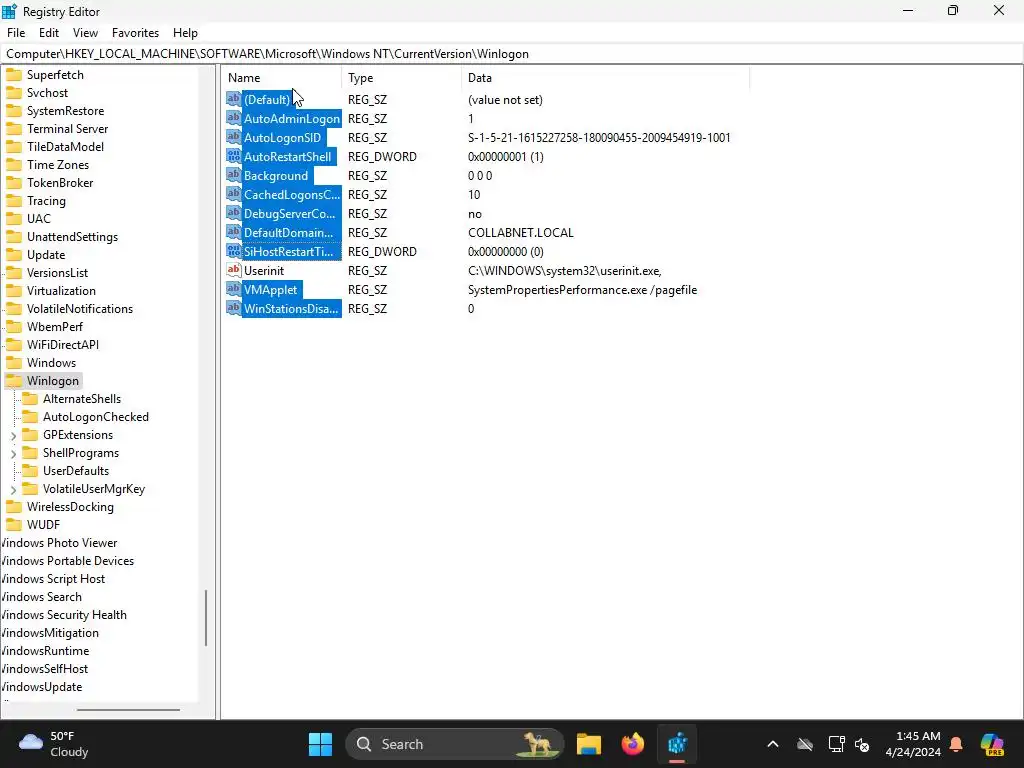Viewport: 1024px width, 768px height.
Task: Open the View menu
Action: pyautogui.click(x=85, y=33)
